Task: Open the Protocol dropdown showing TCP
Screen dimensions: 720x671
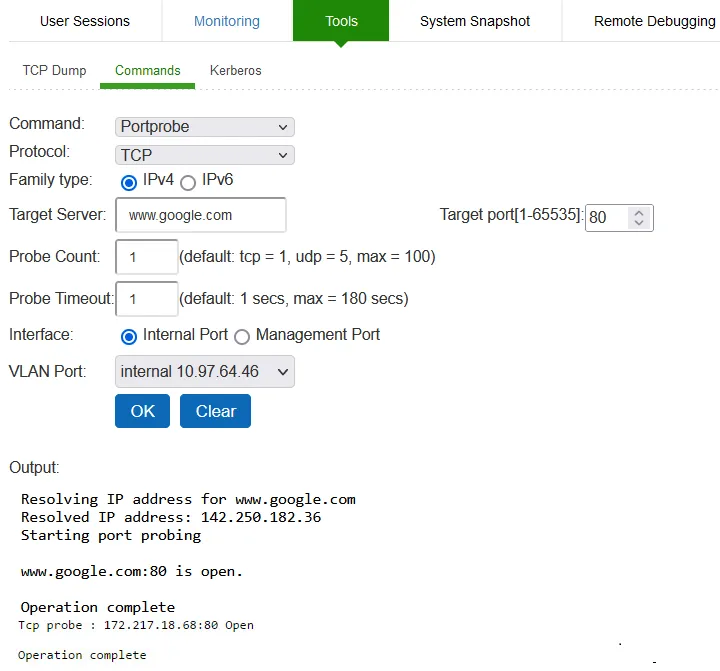Action: (205, 155)
